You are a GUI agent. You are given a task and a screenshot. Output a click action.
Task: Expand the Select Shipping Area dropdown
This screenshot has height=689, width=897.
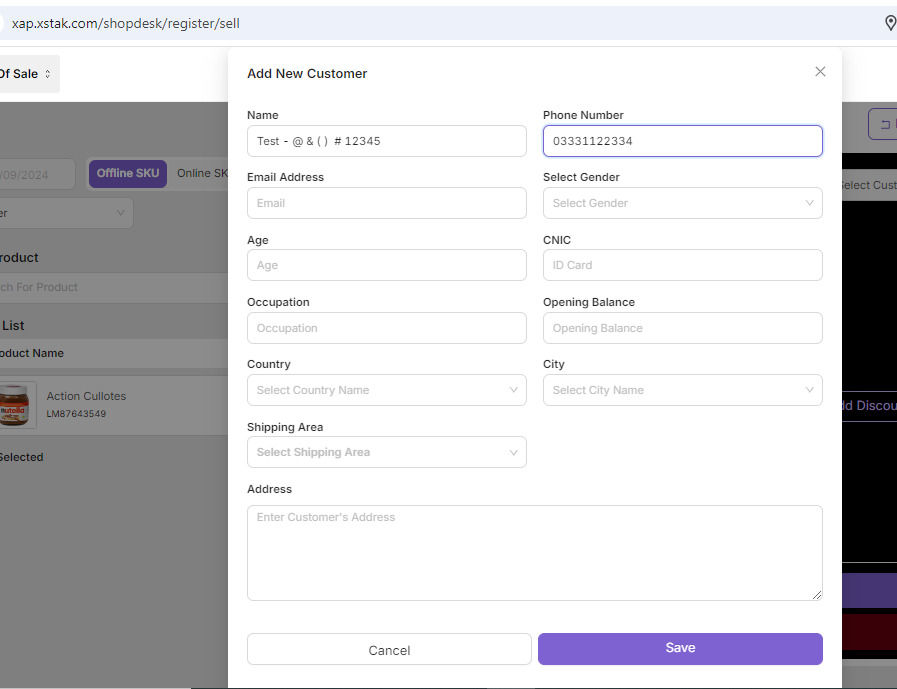coord(386,452)
